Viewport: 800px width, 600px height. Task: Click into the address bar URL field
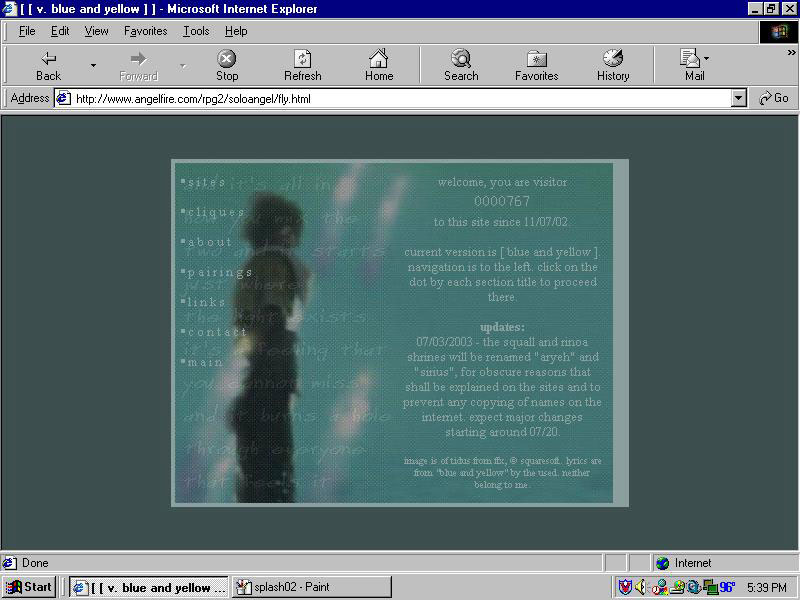(x=401, y=98)
